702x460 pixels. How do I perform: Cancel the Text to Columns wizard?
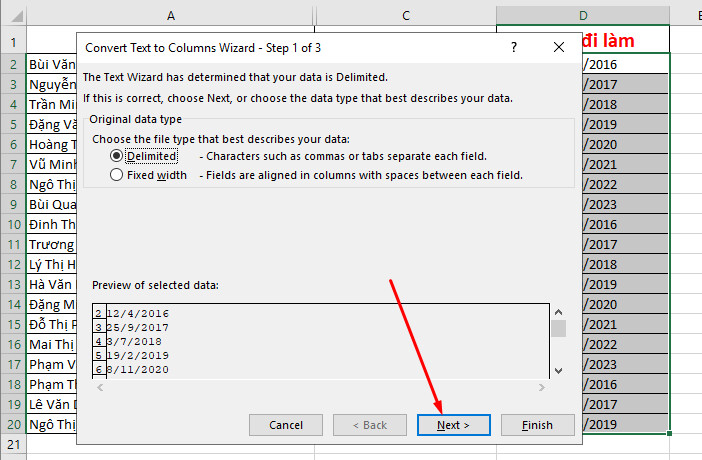click(286, 425)
